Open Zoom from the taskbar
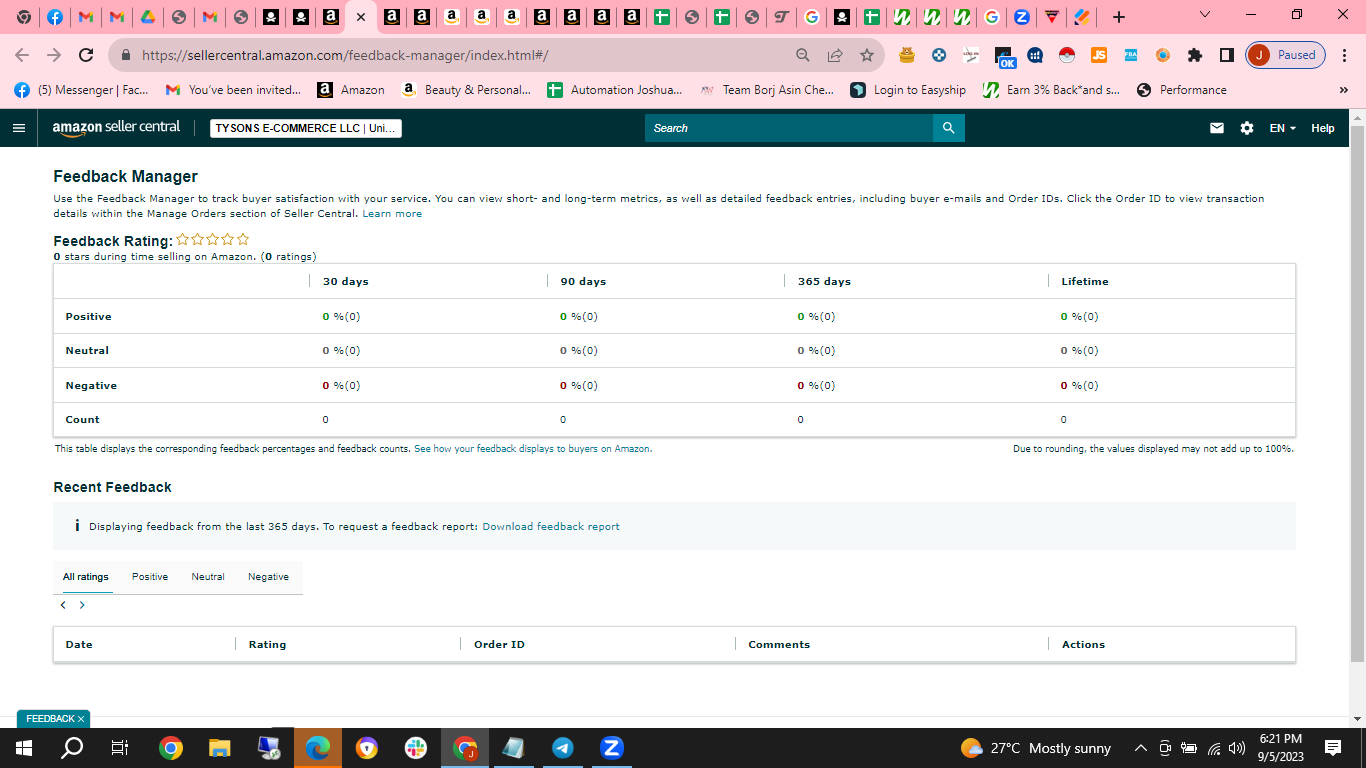Screen dimensions: 1366x768 [x=612, y=748]
